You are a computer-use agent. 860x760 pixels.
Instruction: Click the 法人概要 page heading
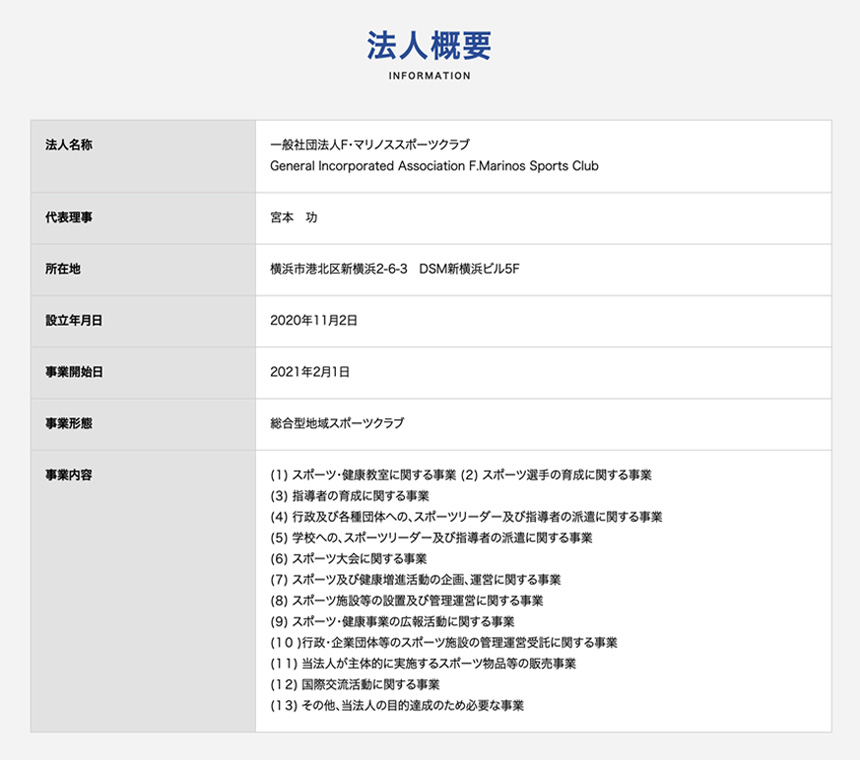click(x=429, y=46)
